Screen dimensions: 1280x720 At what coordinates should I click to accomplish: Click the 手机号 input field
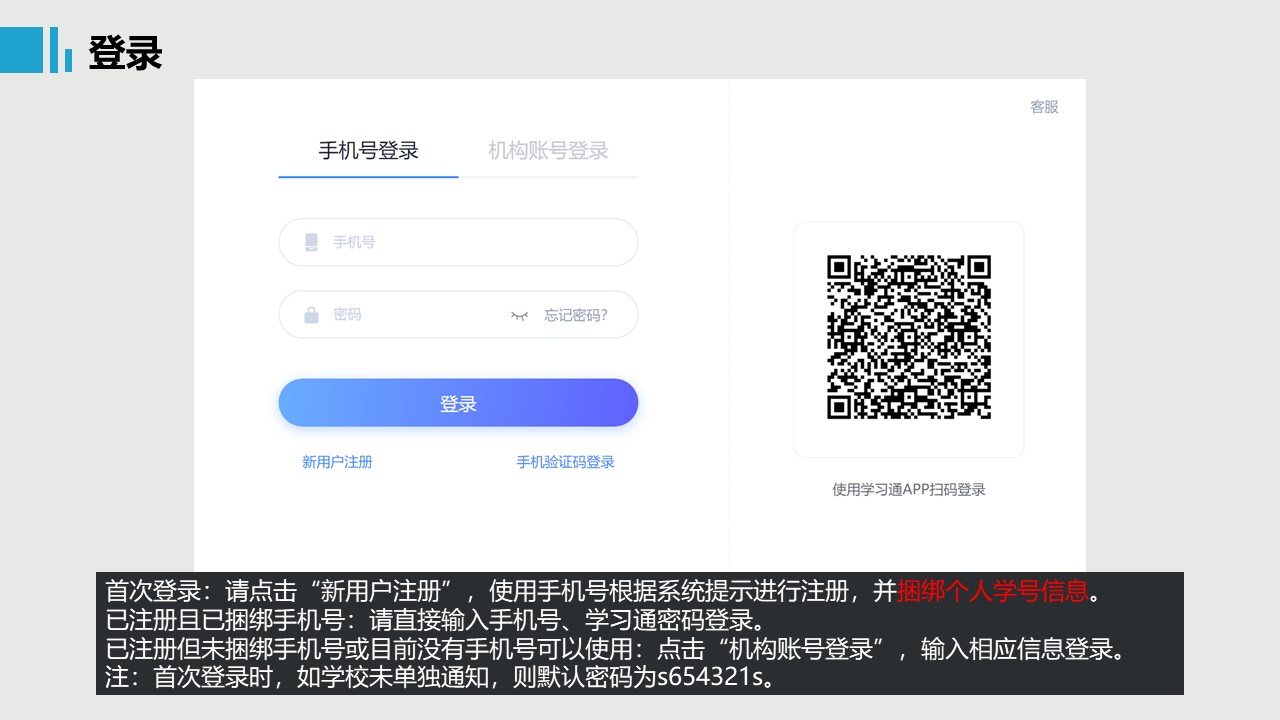[458, 242]
